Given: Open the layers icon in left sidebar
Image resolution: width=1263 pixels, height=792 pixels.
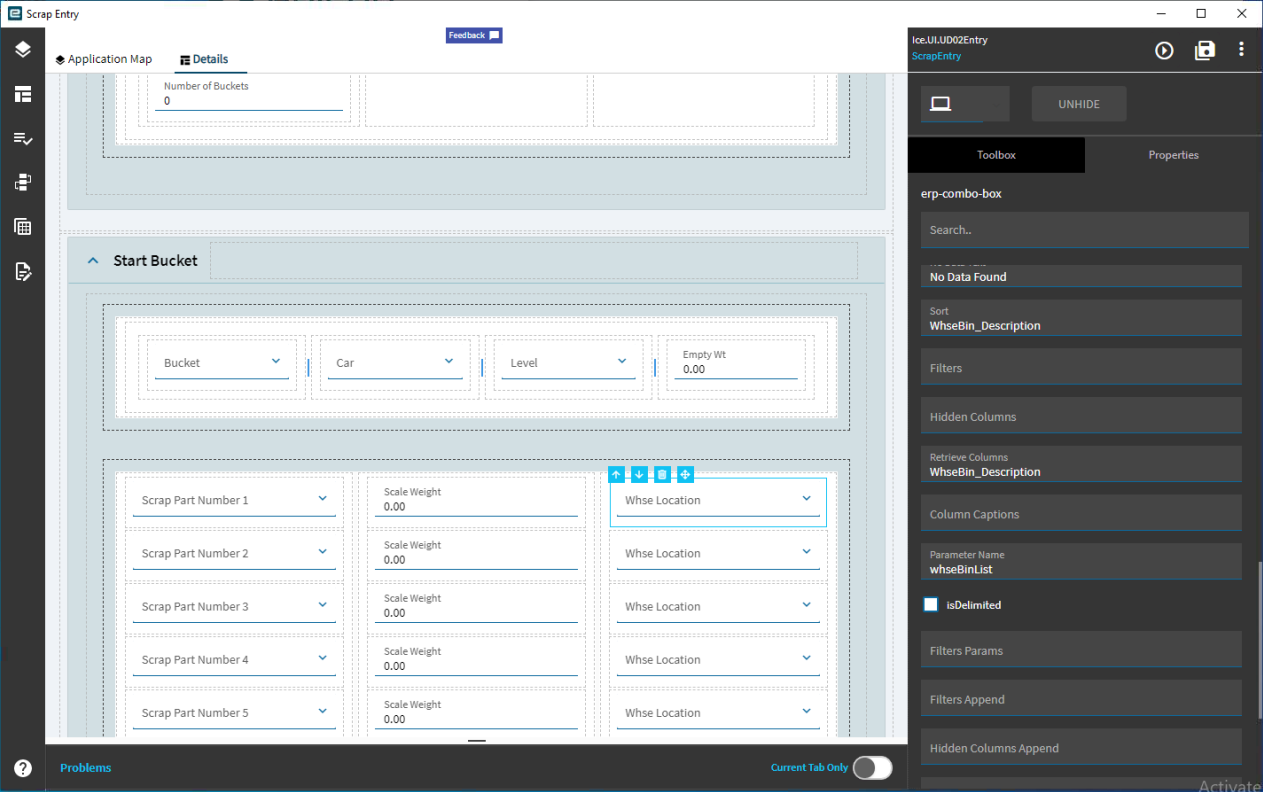Looking at the screenshot, I should 23,49.
